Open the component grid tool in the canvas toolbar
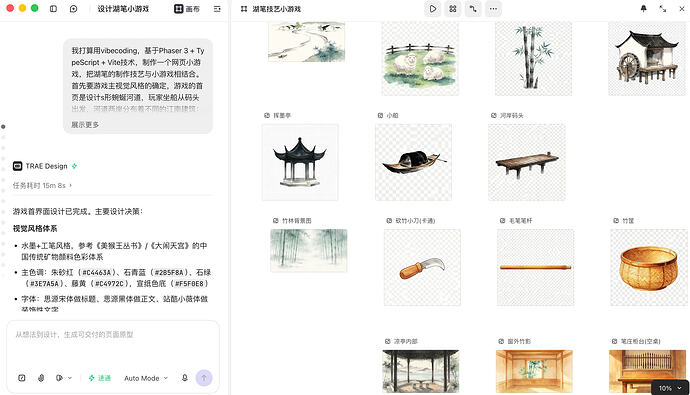690x395 pixels. [x=453, y=9]
